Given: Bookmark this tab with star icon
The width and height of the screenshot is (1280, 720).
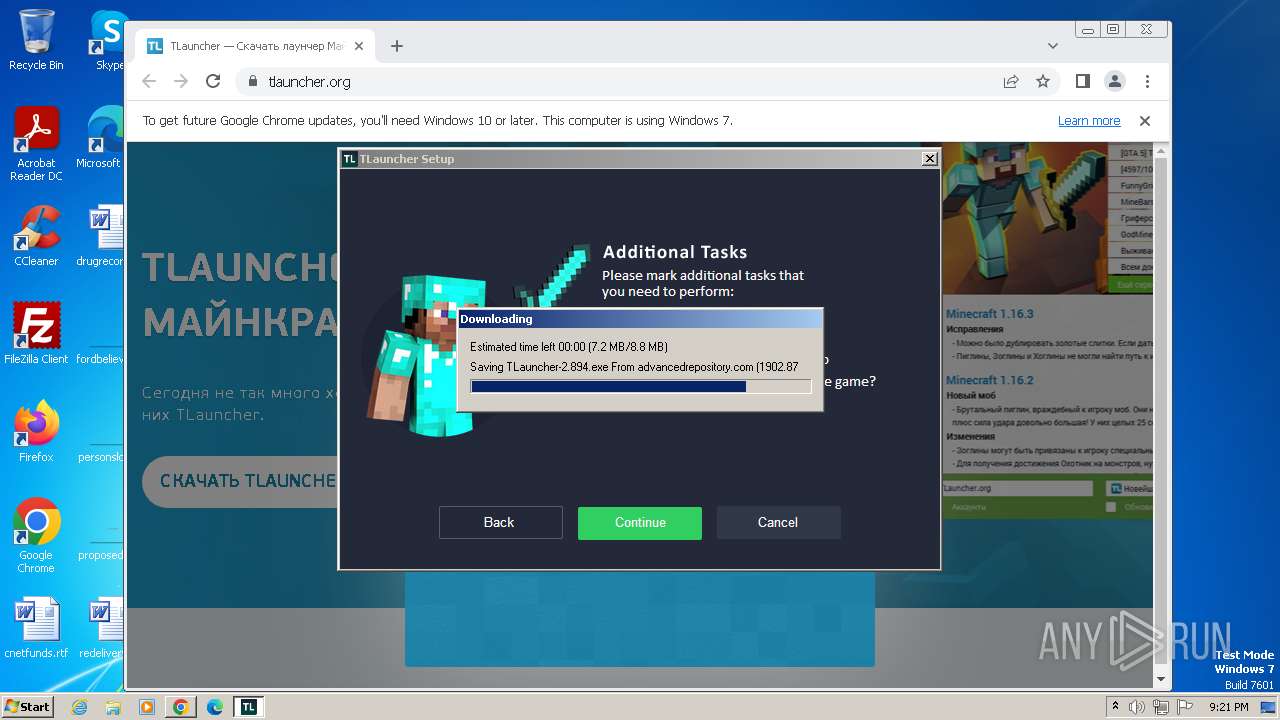Looking at the screenshot, I should [x=1043, y=82].
